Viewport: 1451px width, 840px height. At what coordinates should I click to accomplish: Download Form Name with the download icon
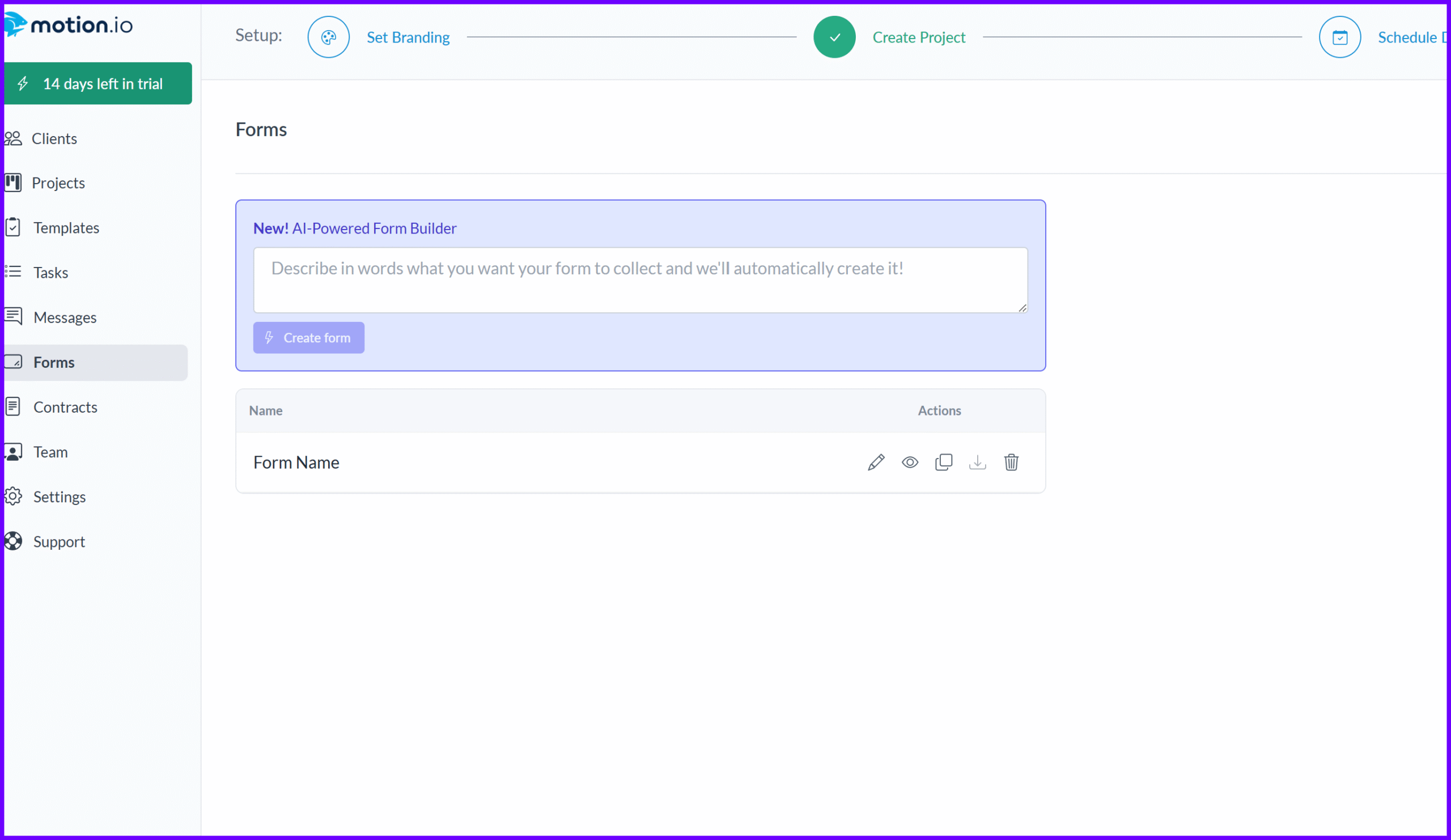click(978, 462)
